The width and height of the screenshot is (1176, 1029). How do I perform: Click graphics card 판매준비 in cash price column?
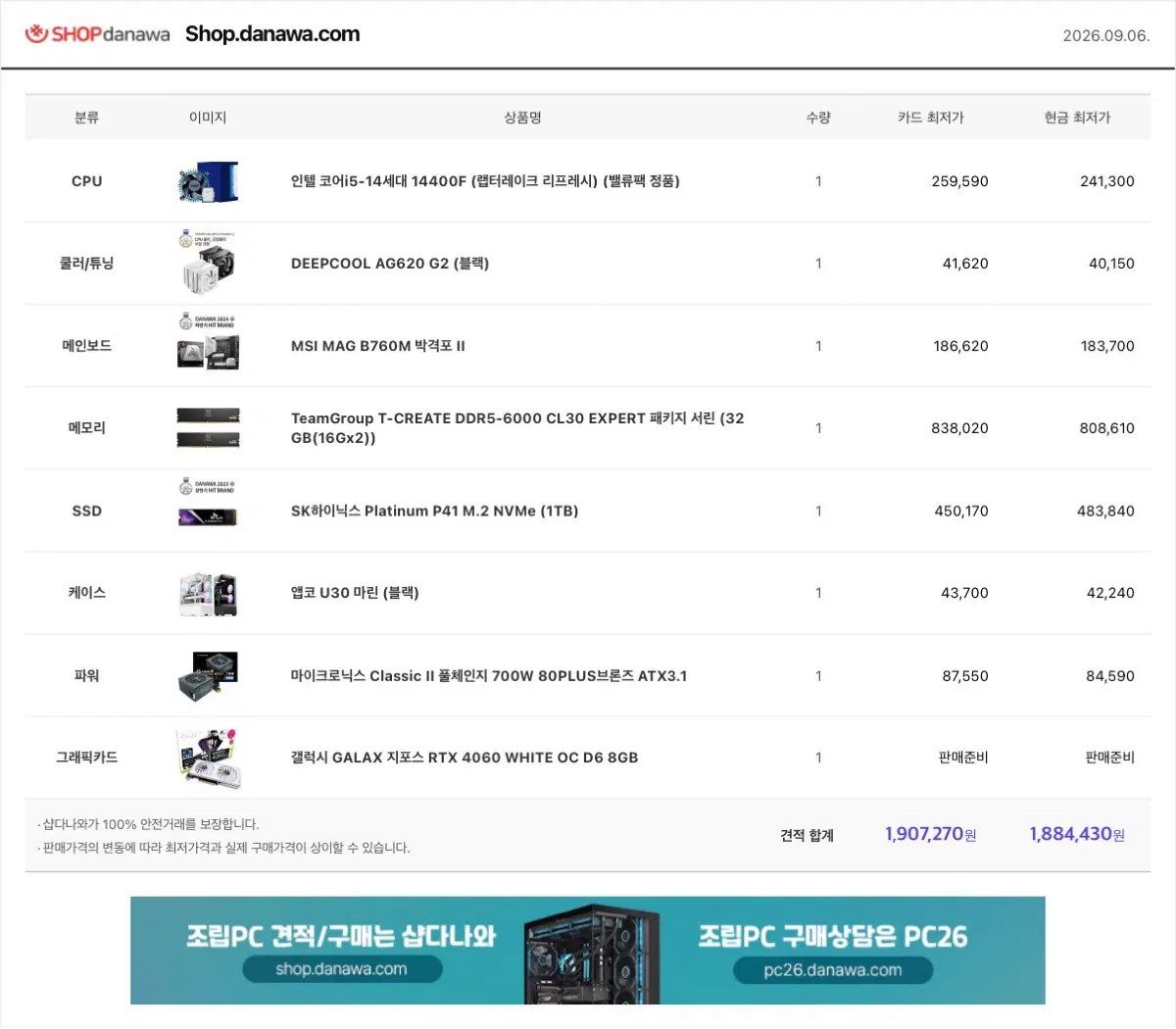(1110, 758)
